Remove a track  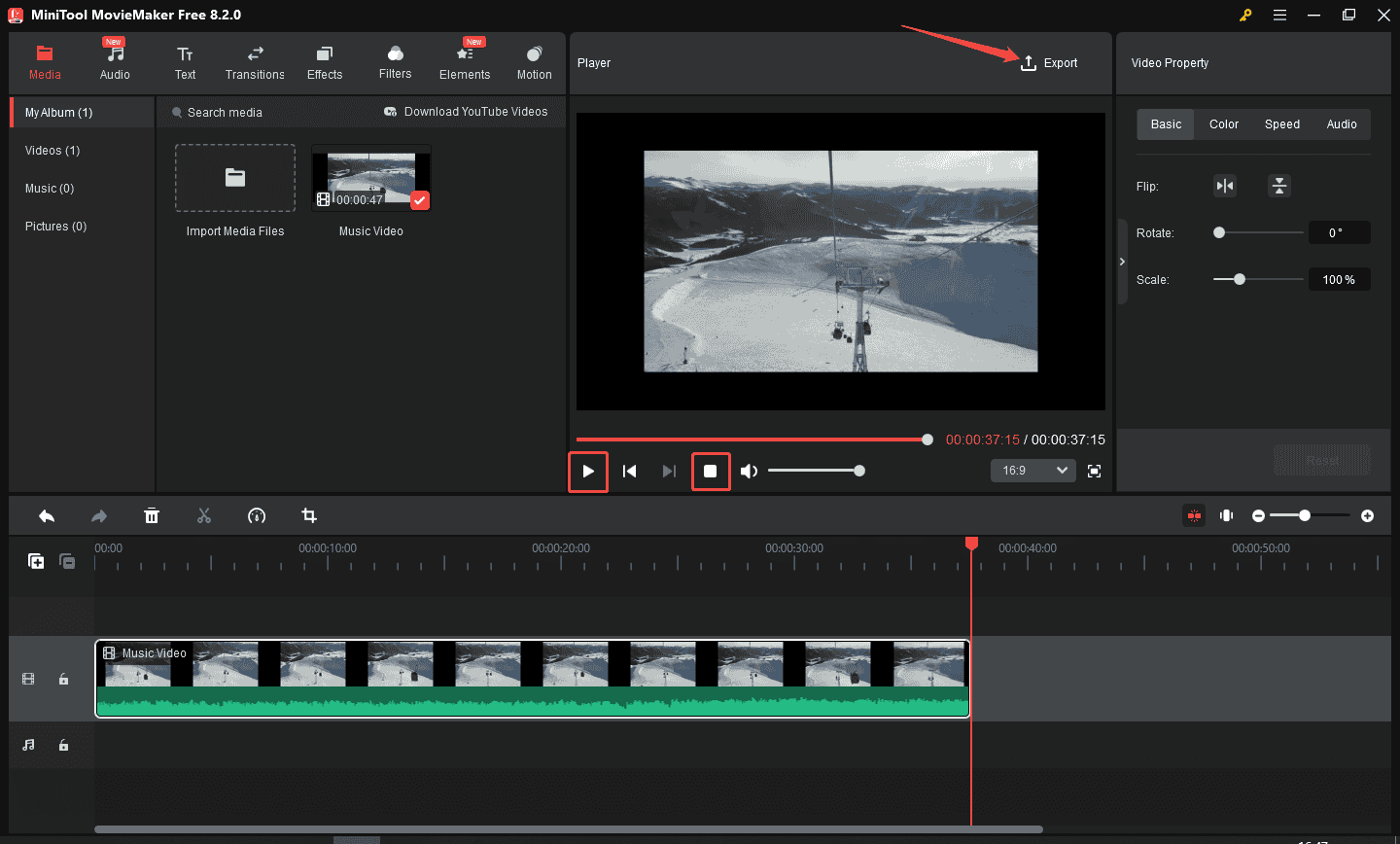point(67,561)
